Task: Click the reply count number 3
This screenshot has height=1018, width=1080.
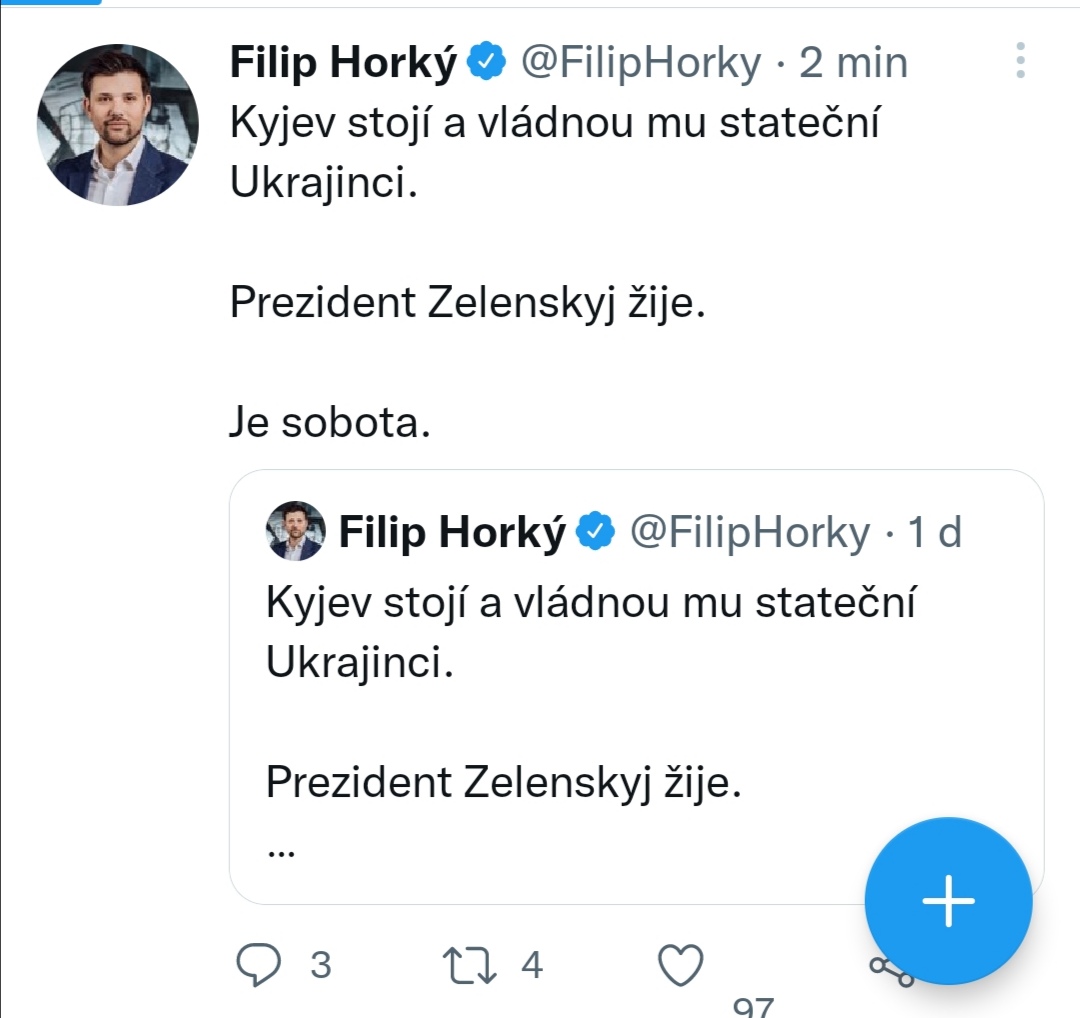Action: click(x=320, y=965)
